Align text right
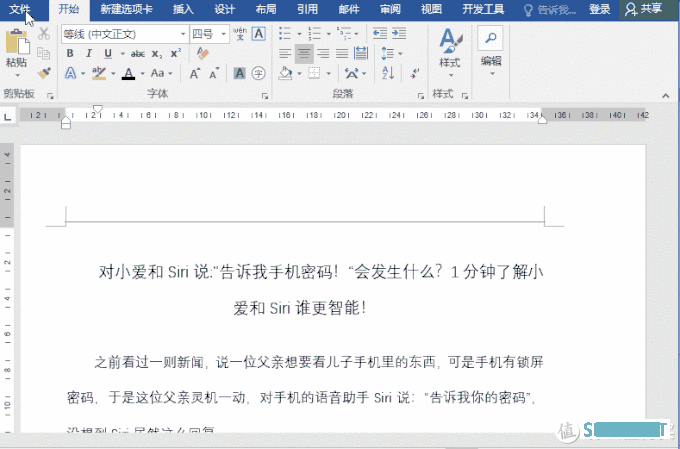The width and height of the screenshot is (680, 449). (x=323, y=54)
